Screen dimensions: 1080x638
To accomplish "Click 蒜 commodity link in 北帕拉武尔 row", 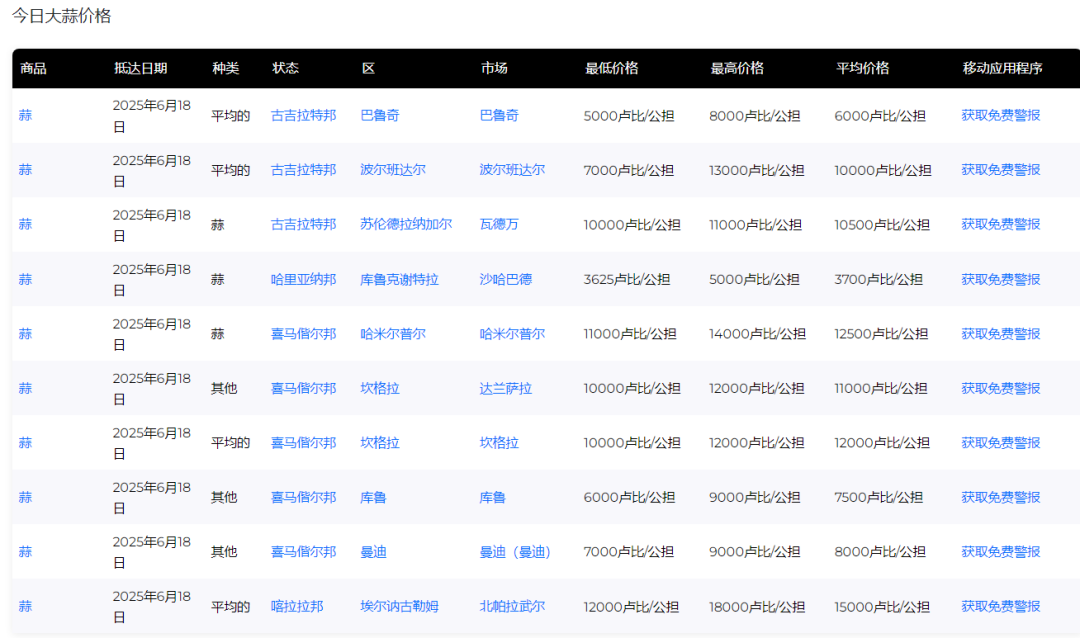I will pos(25,607).
